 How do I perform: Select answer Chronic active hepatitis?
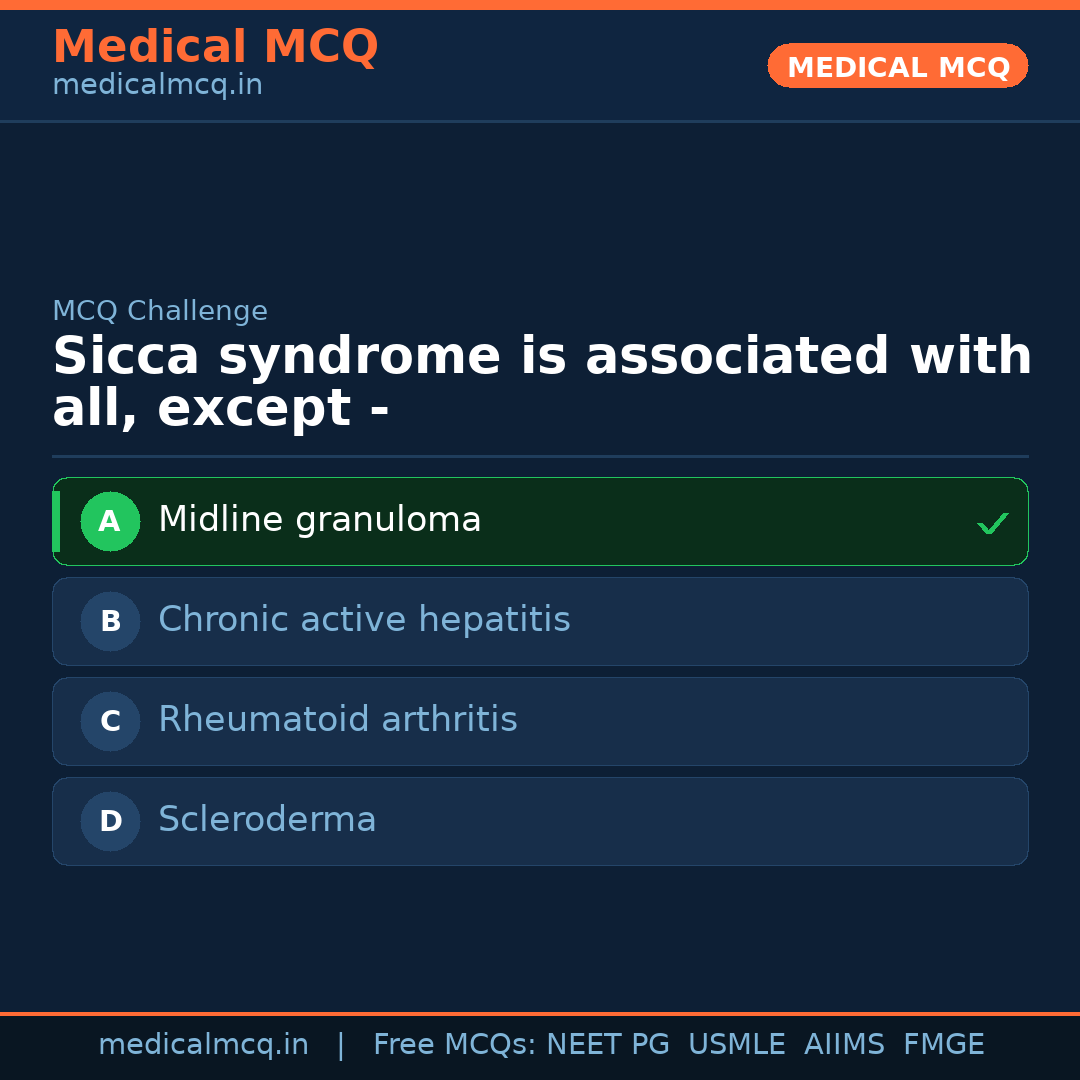point(364,620)
